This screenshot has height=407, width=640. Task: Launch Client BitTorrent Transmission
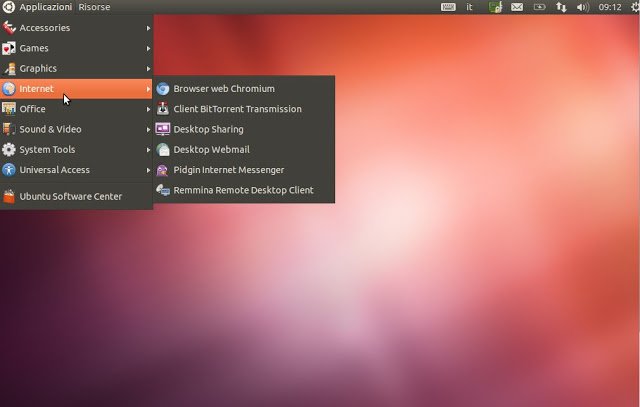(244, 109)
